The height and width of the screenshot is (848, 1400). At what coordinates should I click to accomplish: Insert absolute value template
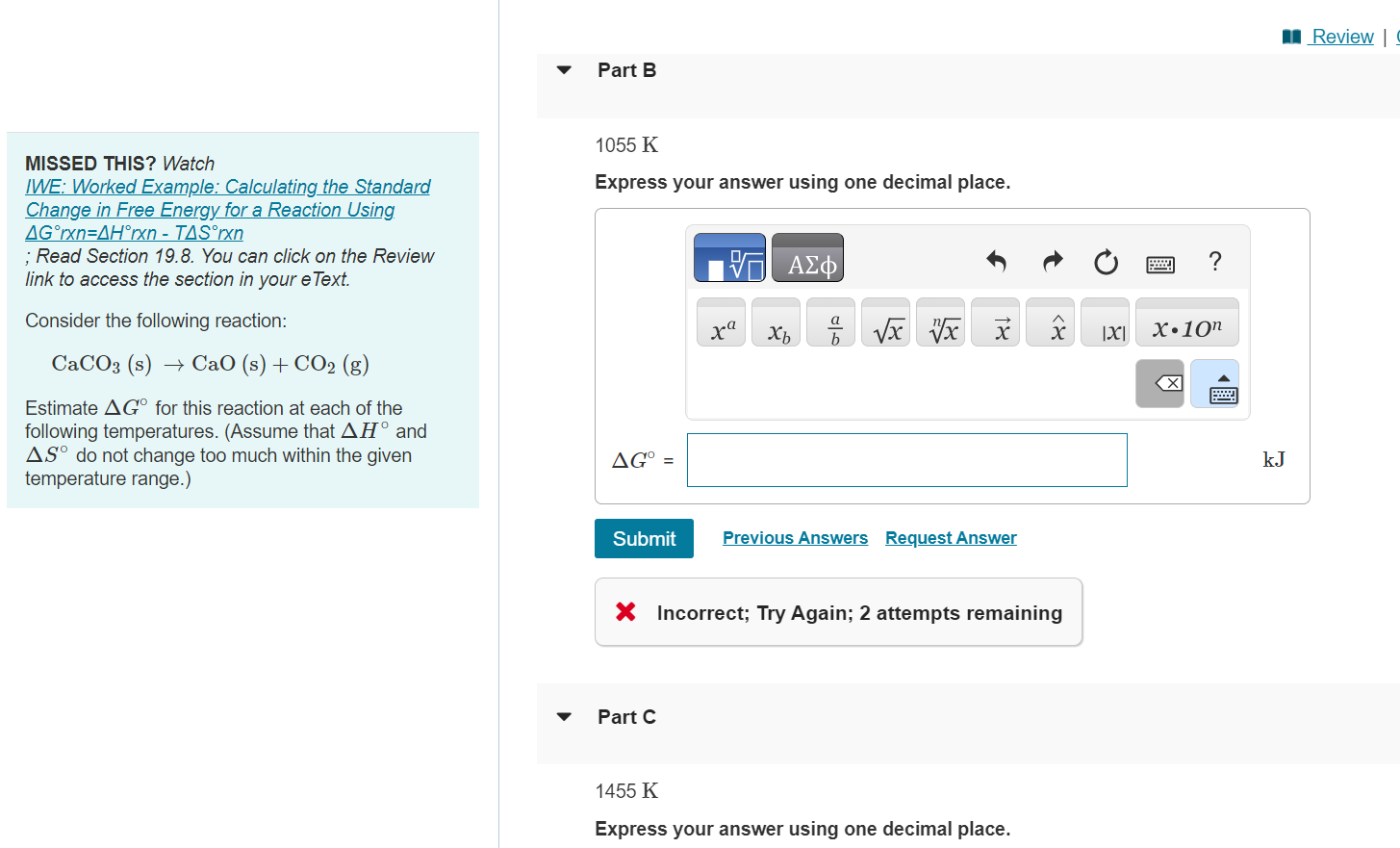1106,322
